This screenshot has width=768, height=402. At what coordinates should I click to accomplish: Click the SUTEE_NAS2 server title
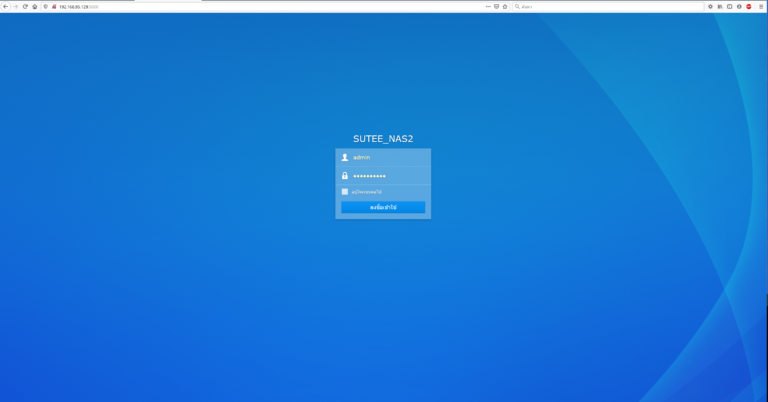coord(383,139)
